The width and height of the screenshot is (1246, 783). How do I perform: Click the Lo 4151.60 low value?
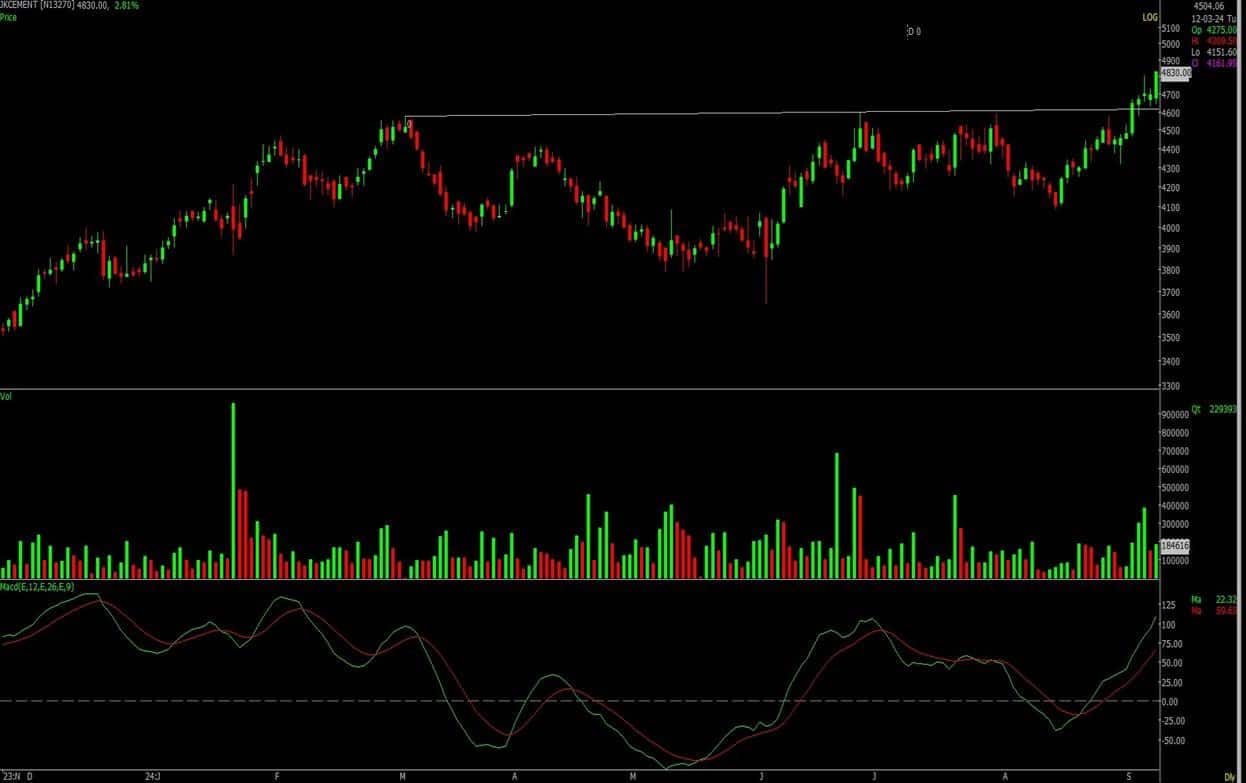[x=1214, y=51]
